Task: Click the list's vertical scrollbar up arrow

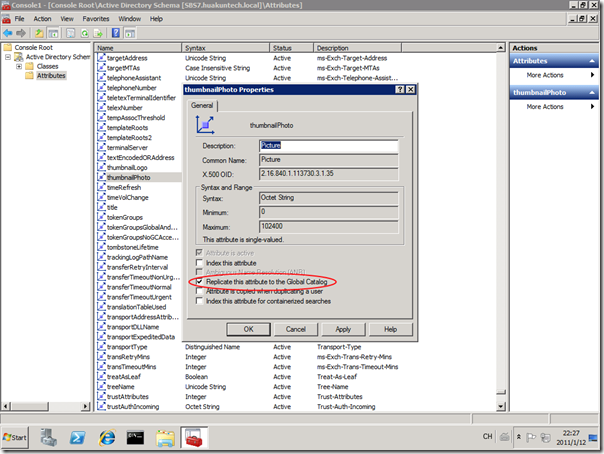Action: point(501,48)
